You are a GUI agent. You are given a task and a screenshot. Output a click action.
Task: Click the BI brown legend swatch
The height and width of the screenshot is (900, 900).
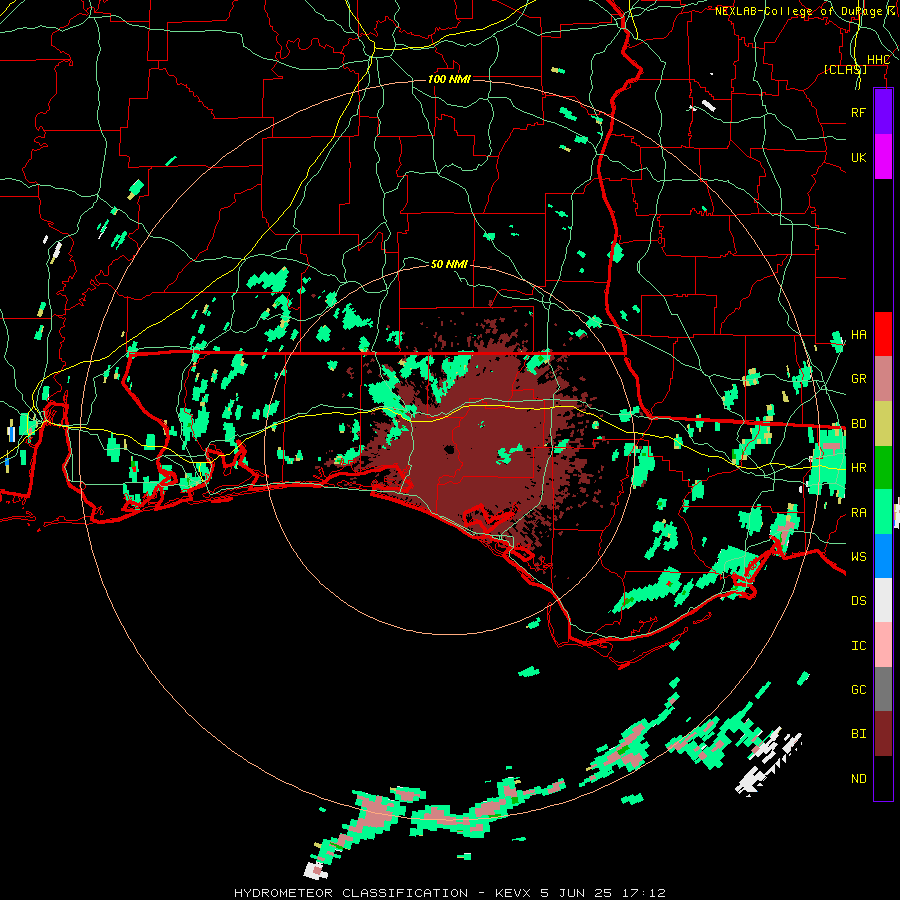pyautogui.click(x=883, y=734)
